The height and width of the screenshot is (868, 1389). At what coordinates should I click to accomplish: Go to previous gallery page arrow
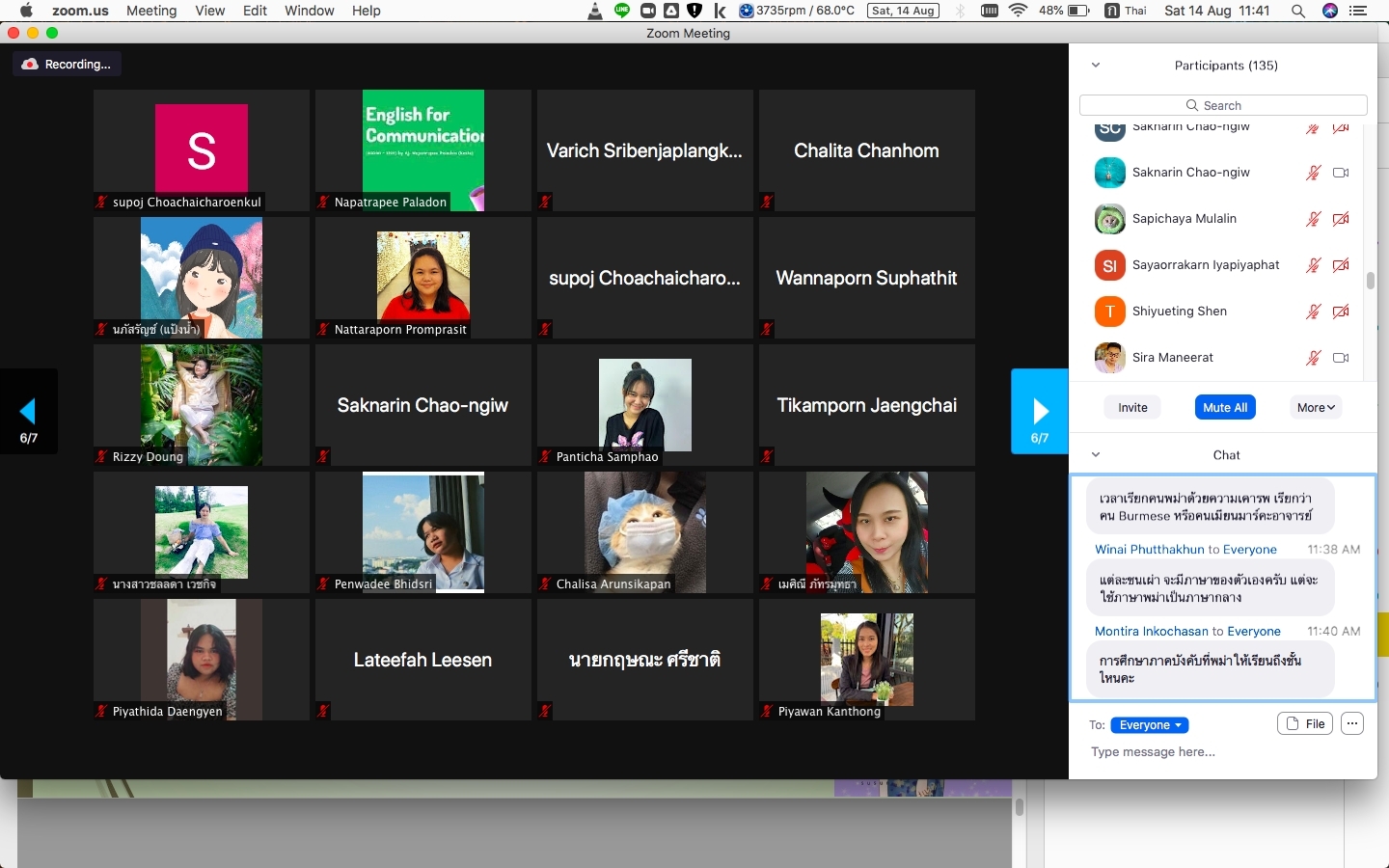coord(29,412)
